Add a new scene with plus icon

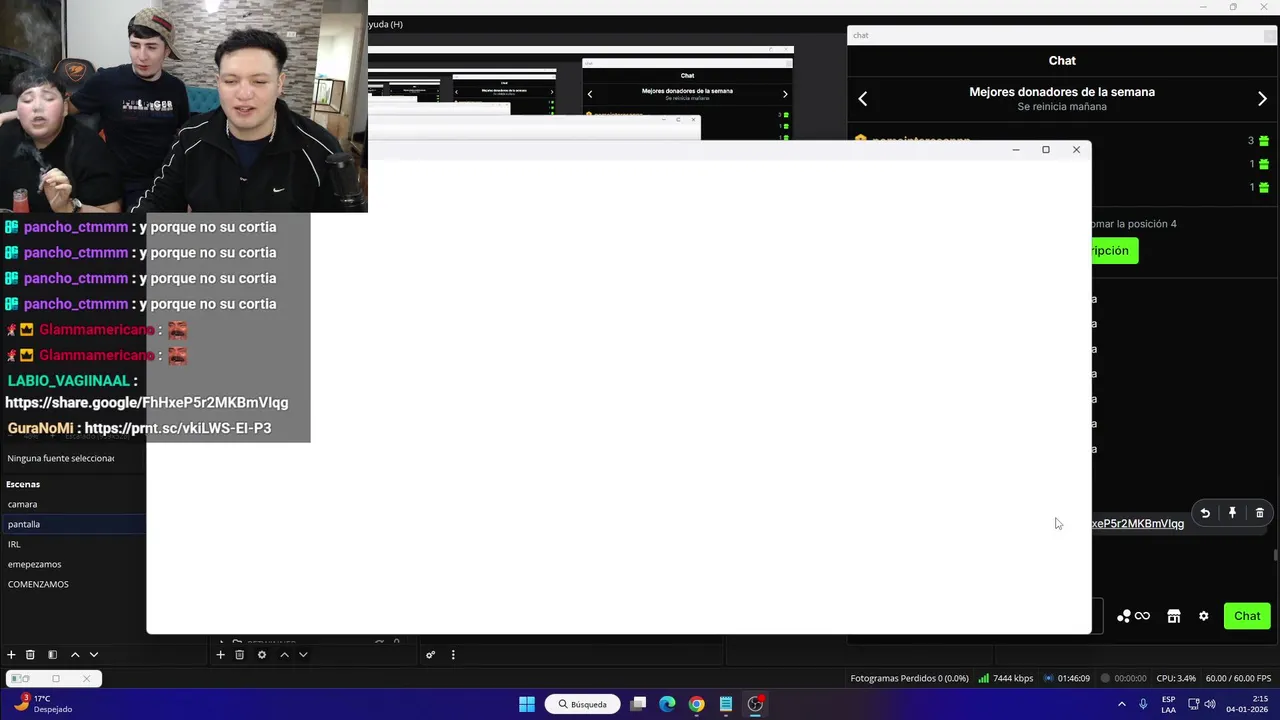(x=11, y=655)
